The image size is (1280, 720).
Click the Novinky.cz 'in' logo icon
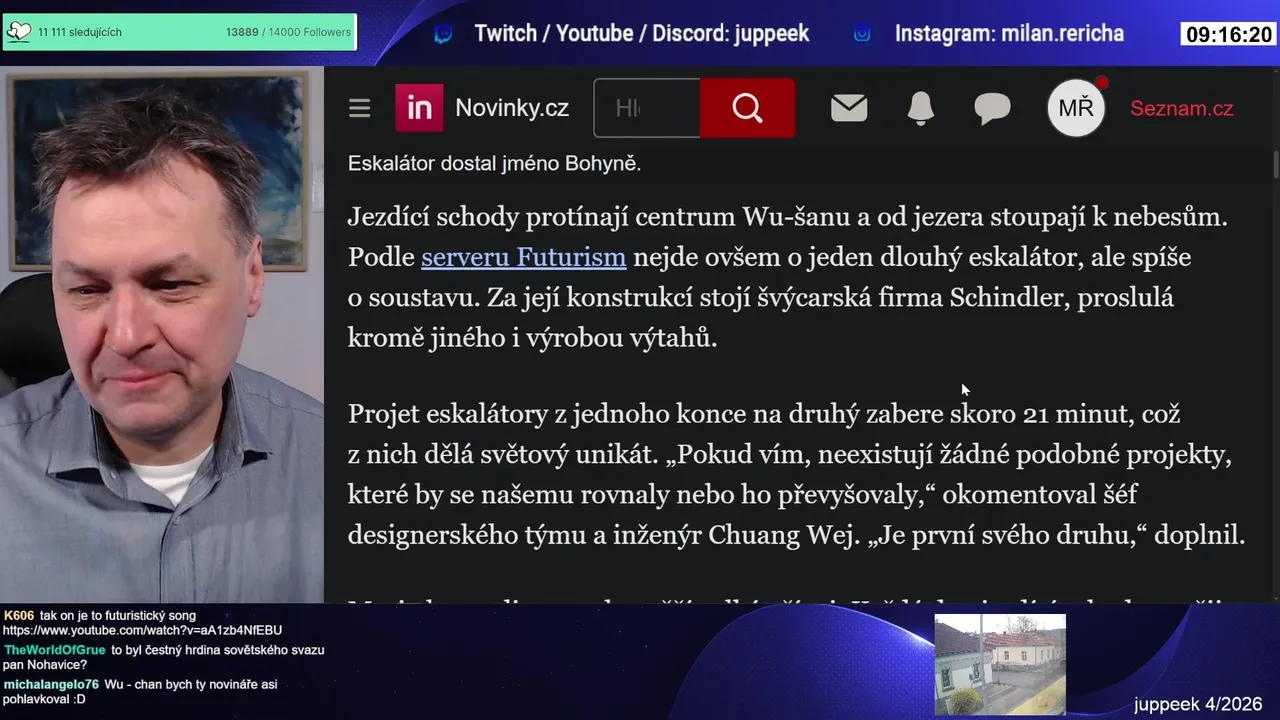419,108
